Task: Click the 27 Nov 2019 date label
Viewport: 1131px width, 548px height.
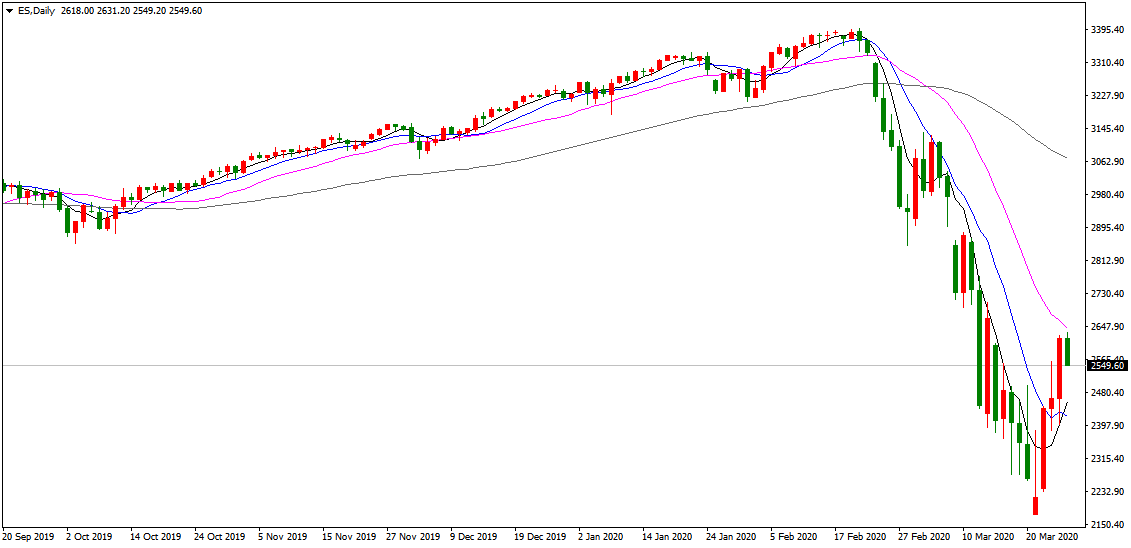Action: point(414,537)
